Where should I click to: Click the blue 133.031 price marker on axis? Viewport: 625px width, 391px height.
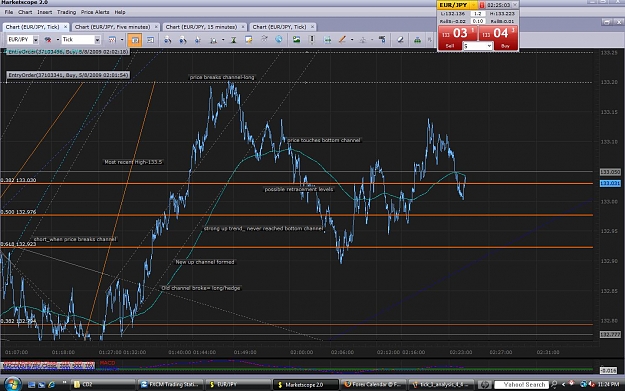click(610, 183)
